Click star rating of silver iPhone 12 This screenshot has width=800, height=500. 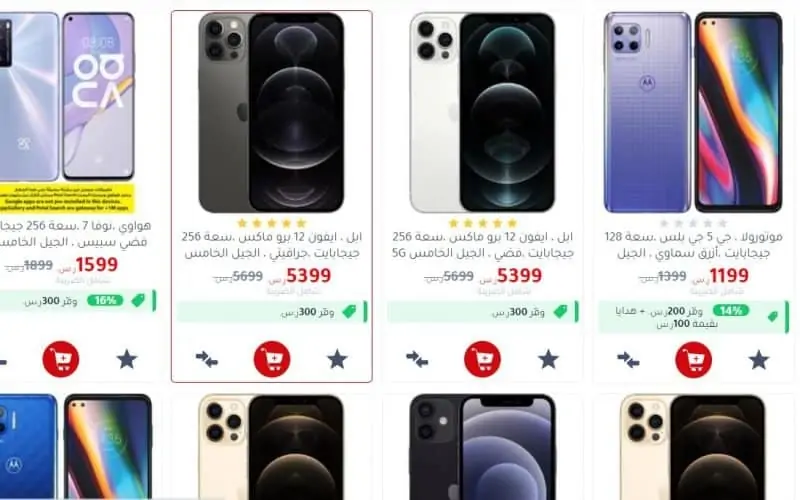pyautogui.click(x=483, y=223)
